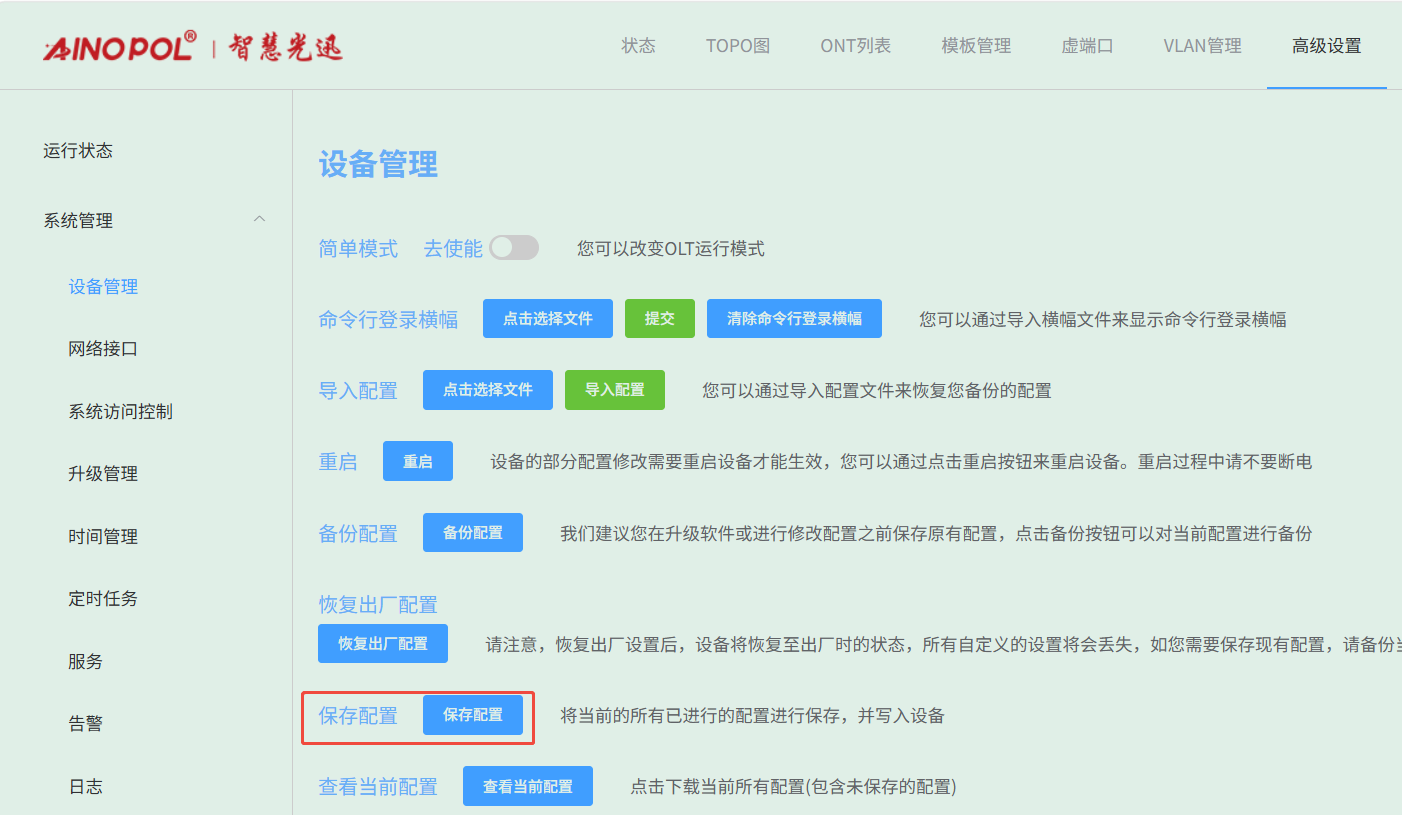Image resolution: width=1402 pixels, height=815 pixels.
Task: Choose file for 命令行登录横幅
Action: coord(548,319)
